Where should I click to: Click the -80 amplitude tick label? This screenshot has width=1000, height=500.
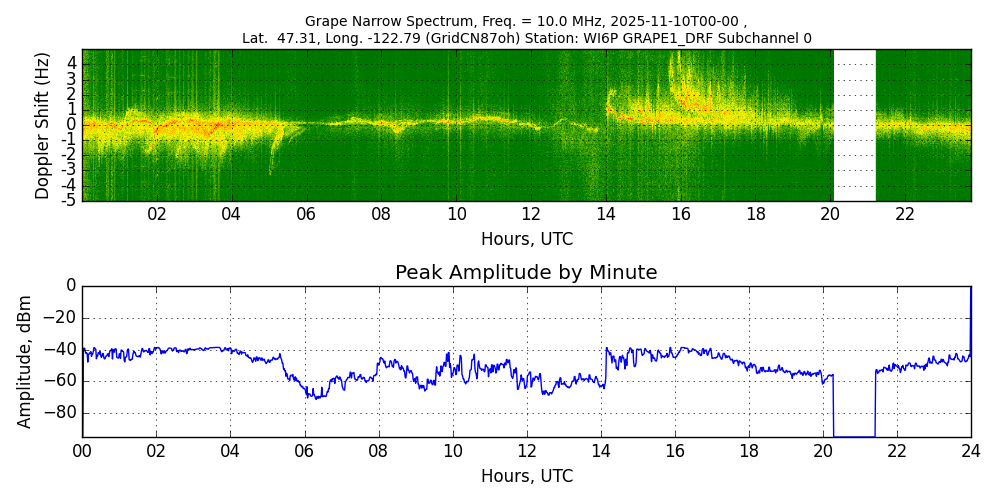[x=60, y=412]
